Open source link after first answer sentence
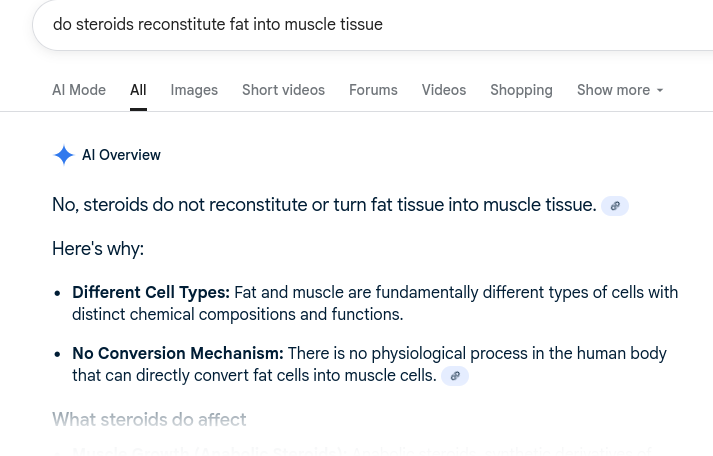The image size is (713, 456). [x=615, y=206]
